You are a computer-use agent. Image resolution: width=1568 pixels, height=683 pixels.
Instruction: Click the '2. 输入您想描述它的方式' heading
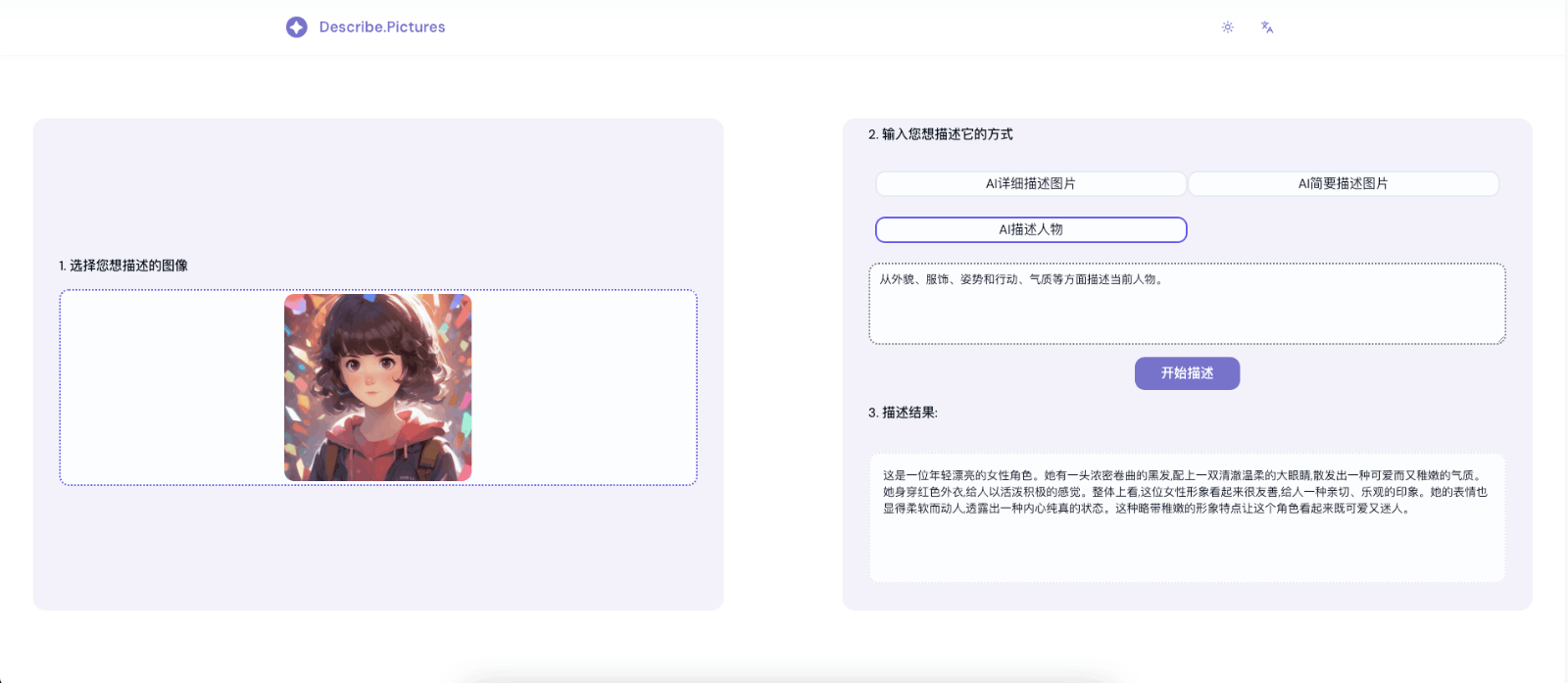[941, 134]
